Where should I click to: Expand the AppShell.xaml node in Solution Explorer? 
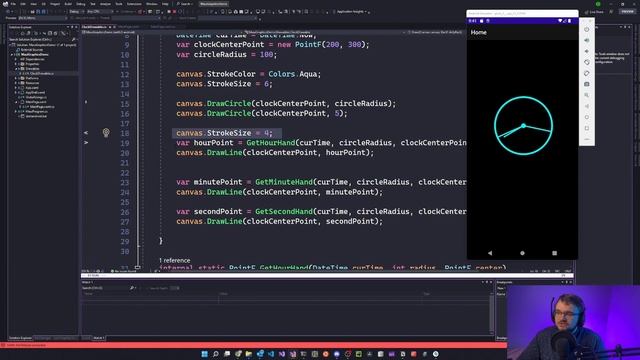point(16,92)
